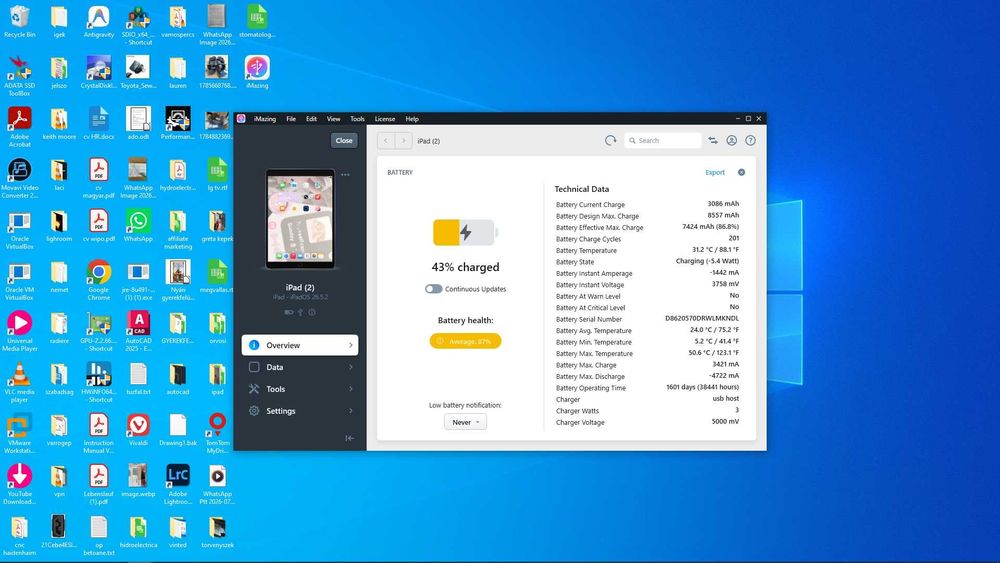1000x563 pixels.
Task: Open Adobe Lightroom Classic desktop icon
Action: tap(178, 484)
